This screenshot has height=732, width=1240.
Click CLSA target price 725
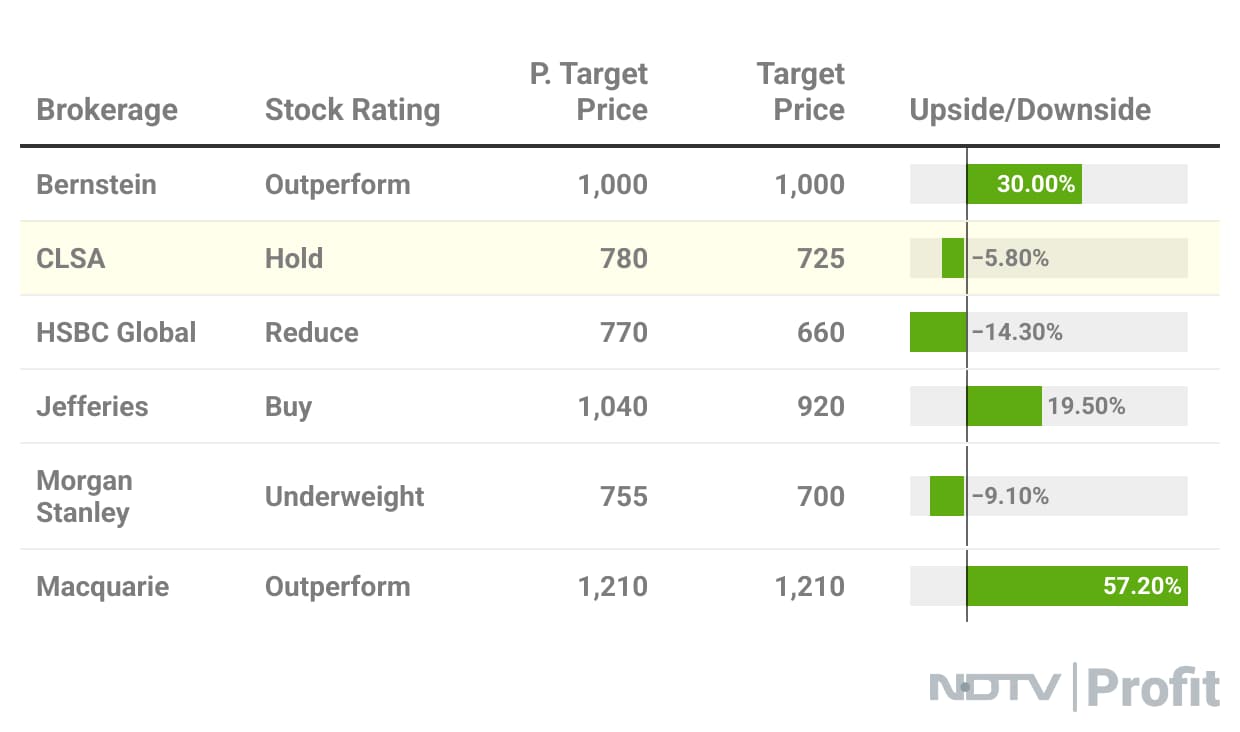pos(821,258)
